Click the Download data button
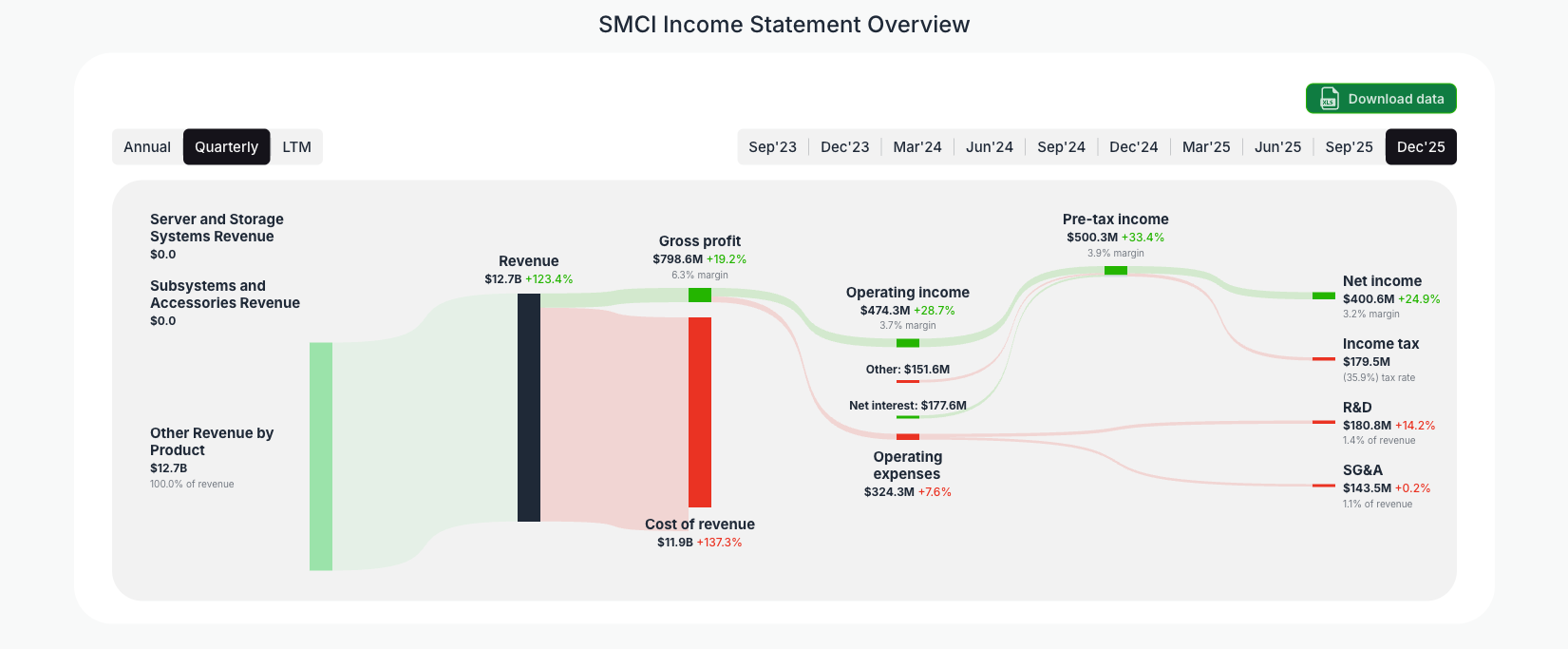The width and height of the screenshot is (1568, 649). (1381, 98)
